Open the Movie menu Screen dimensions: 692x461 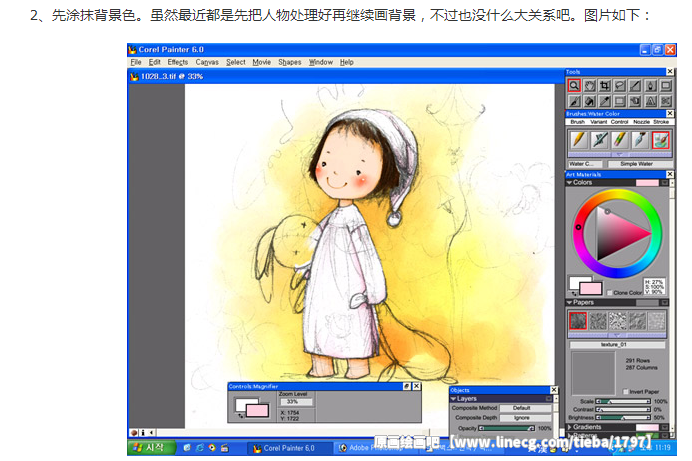tap(262, 62)
